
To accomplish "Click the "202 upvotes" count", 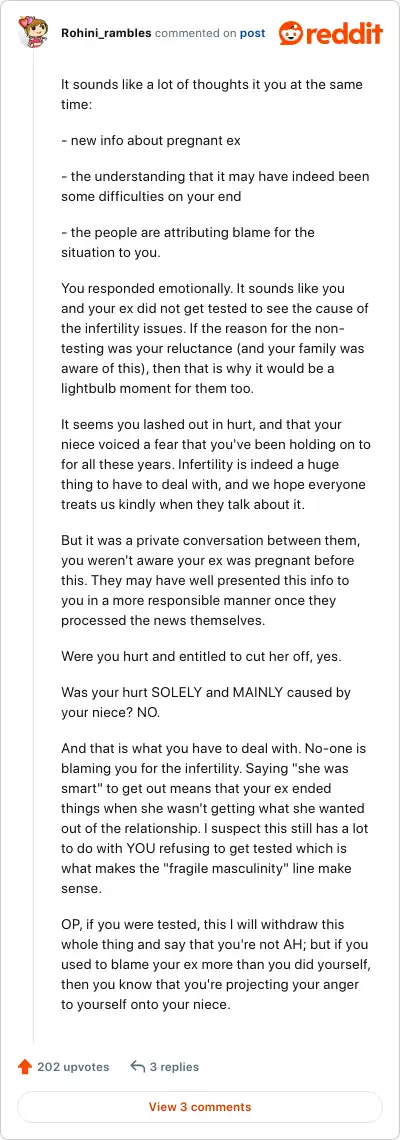I will coord(73,1067).
